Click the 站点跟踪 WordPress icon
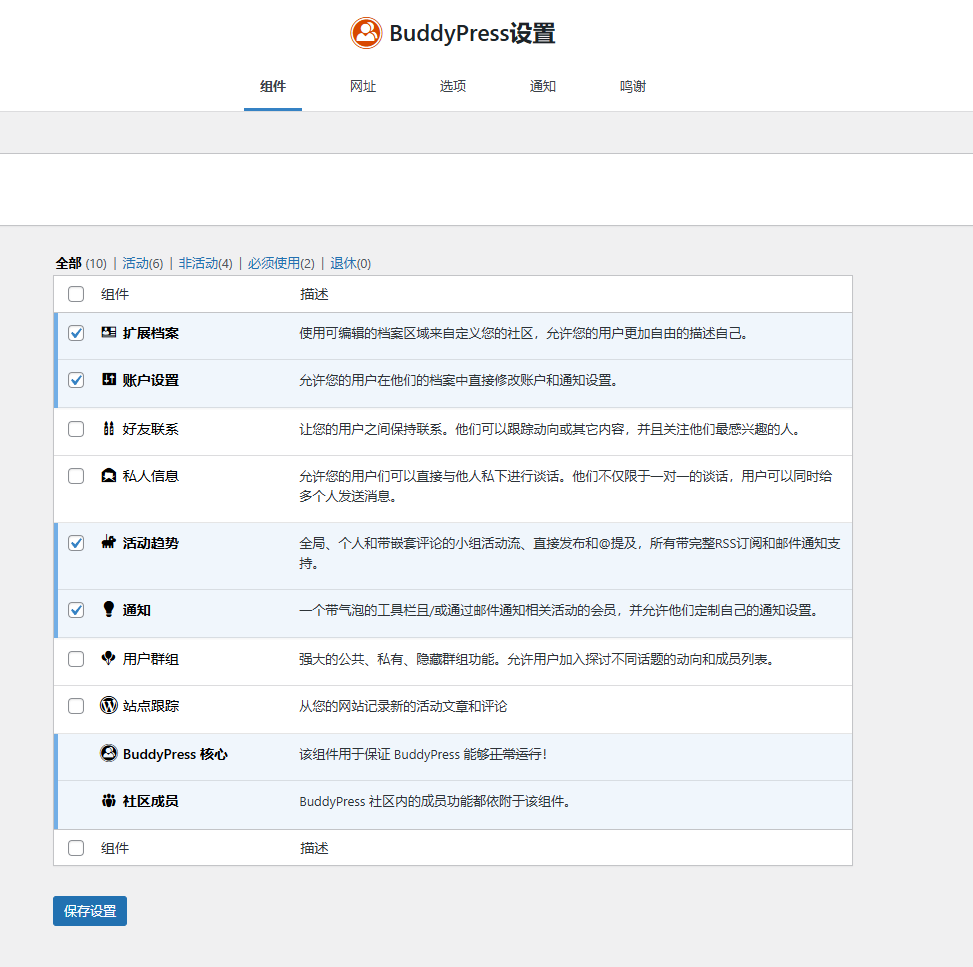Viewport: 973px width, 967px height. tap(109, 705)
